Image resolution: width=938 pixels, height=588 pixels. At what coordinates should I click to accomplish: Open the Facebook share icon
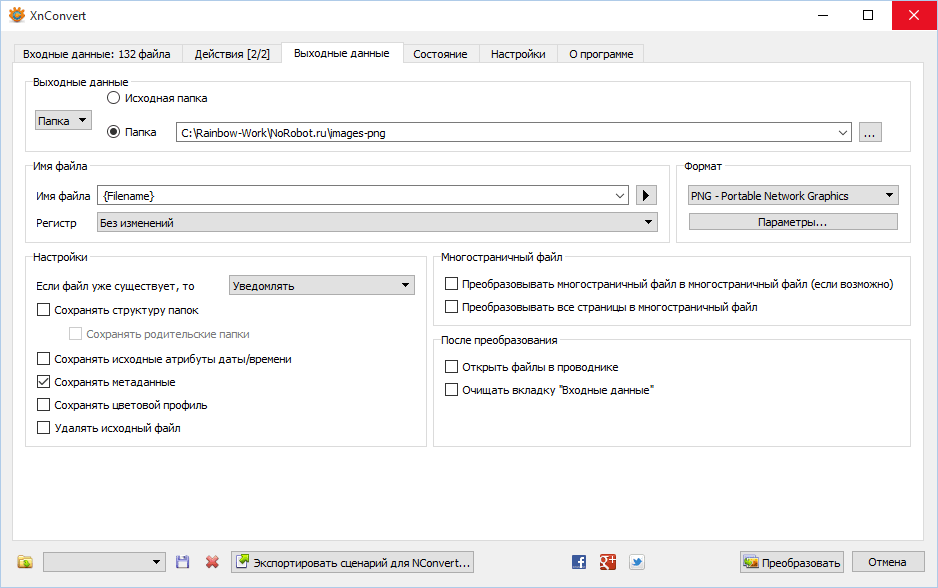tap(579, 562)
